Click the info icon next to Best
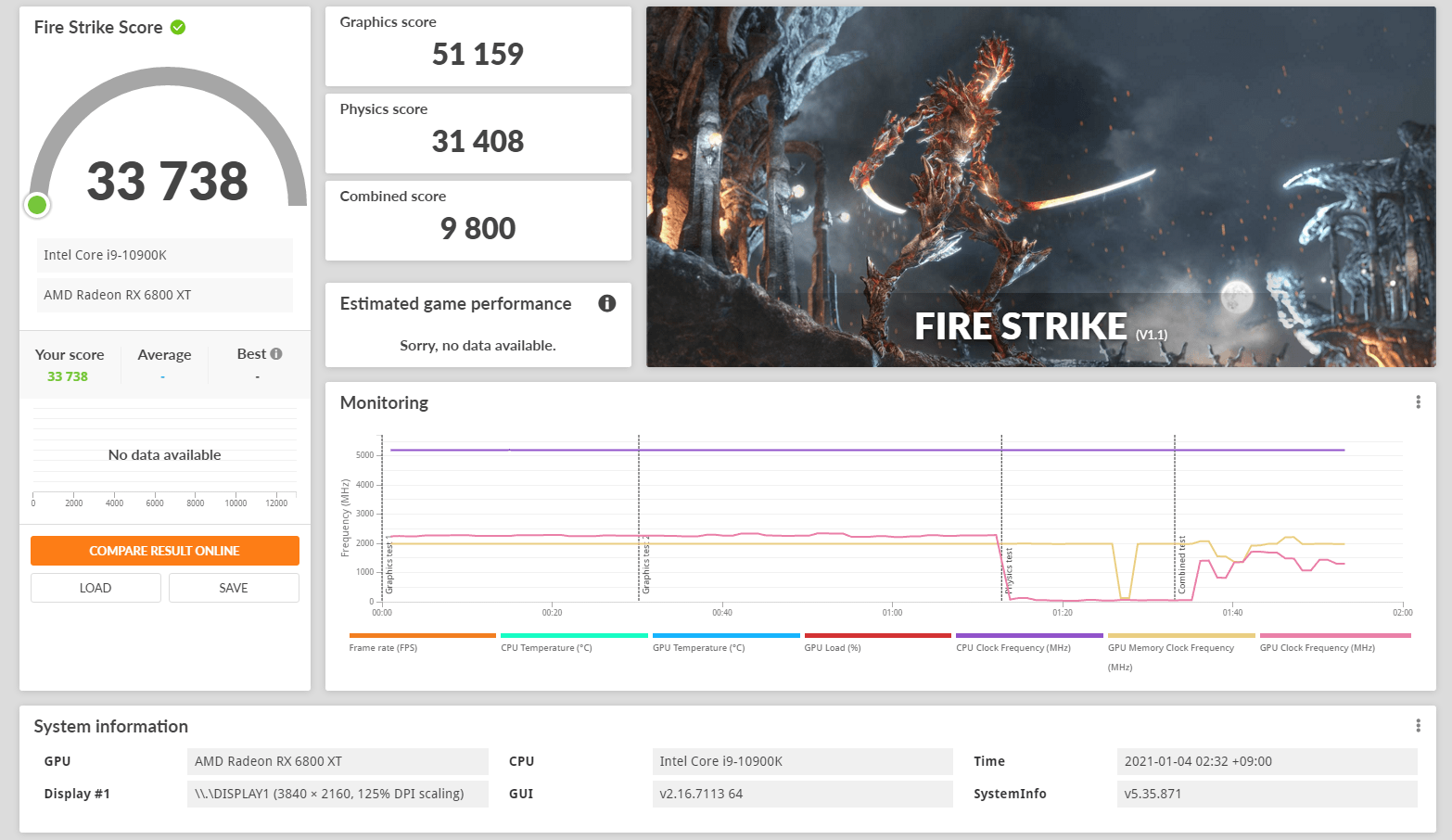 tap(276, 353)
